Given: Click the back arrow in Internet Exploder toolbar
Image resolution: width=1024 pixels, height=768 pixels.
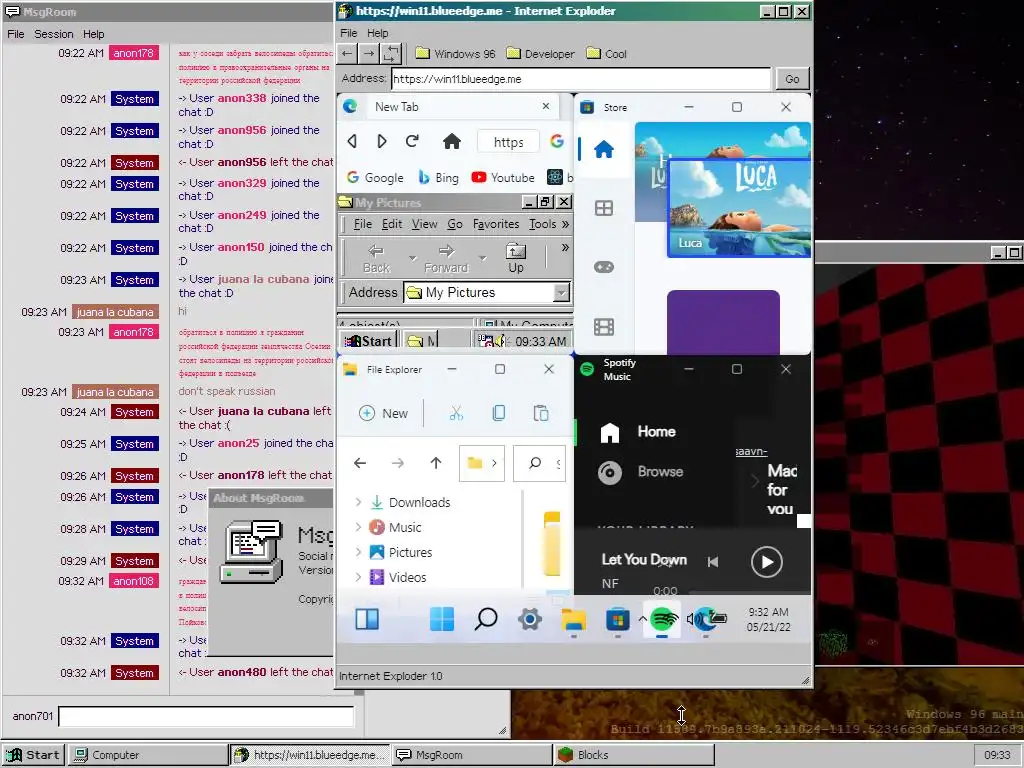Looking at the screenshot, I should pyautogui.click(x=347, y=54).
